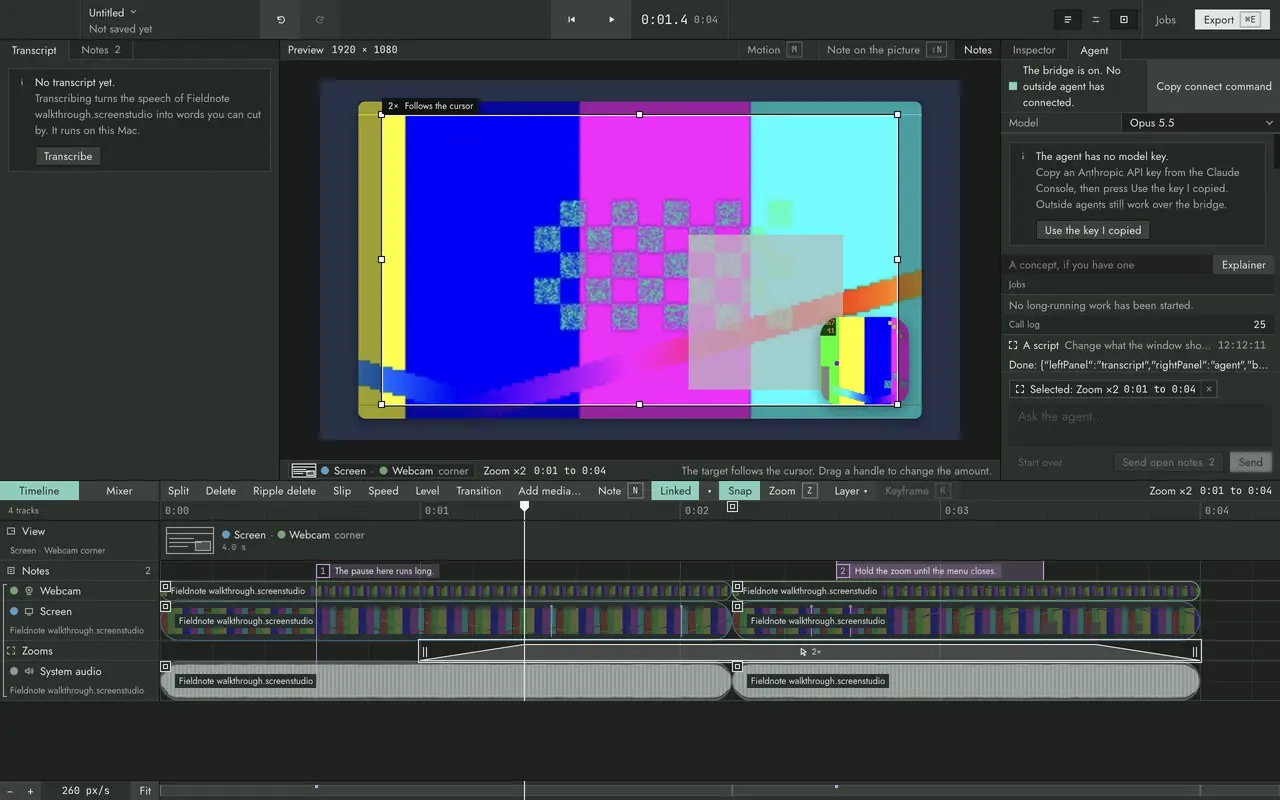
Task: Click Ripple delete in the toolbar
Action: point(284,491)
